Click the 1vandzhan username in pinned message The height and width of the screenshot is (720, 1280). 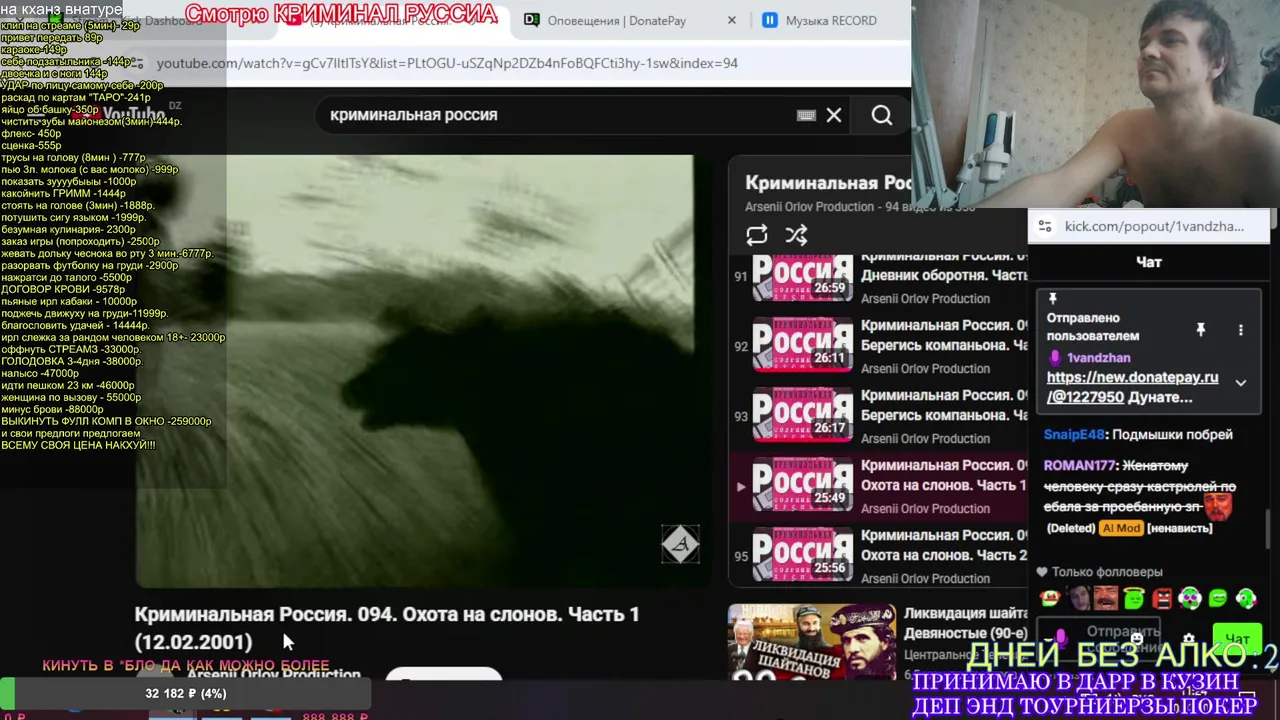click(x=1098, y=357)
